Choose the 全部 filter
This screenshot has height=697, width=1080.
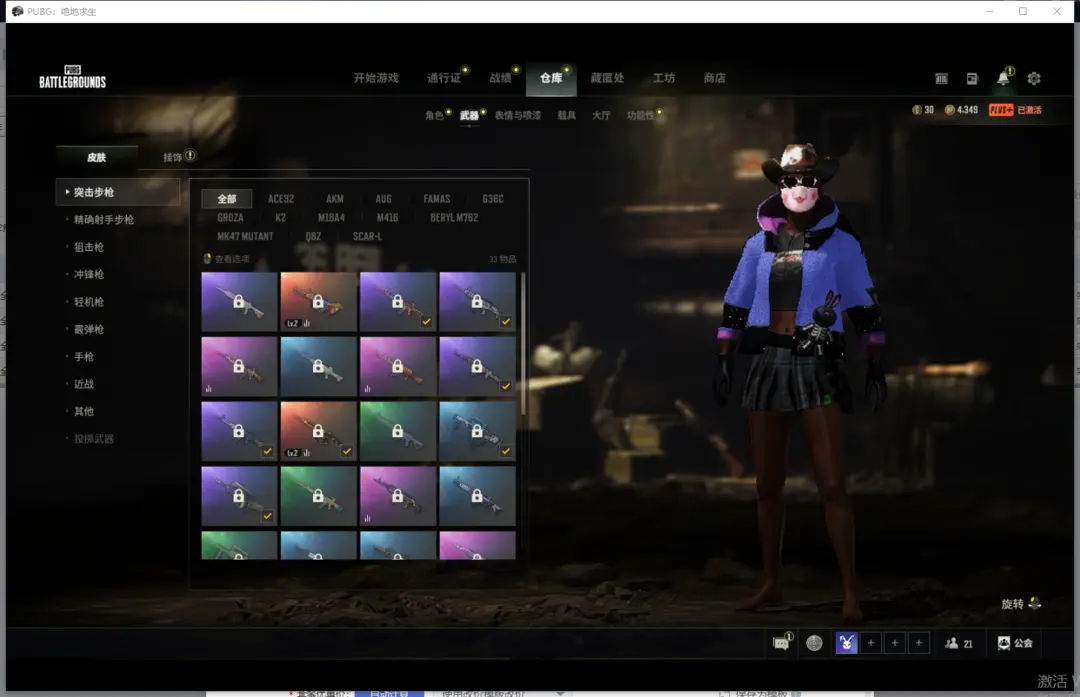pyautogui.click(x=227, y=198)
